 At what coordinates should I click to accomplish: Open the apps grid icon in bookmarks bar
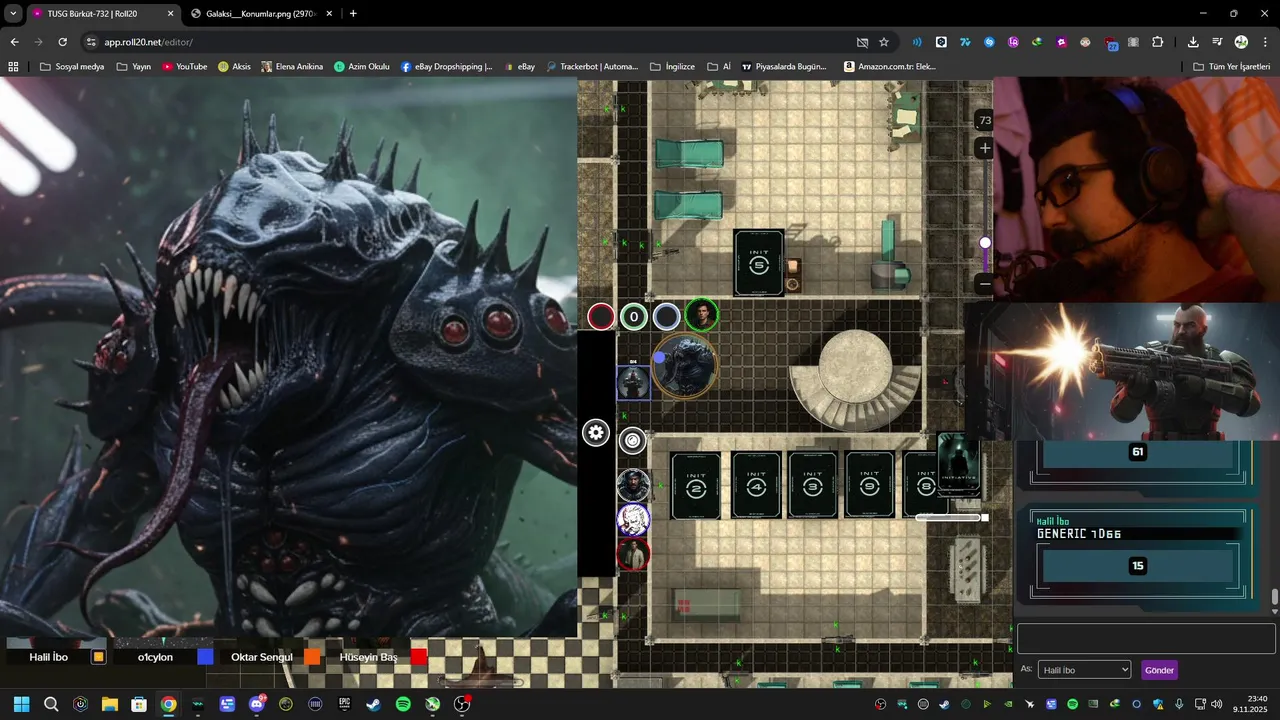pyautogui.click(x=13, y=67)
